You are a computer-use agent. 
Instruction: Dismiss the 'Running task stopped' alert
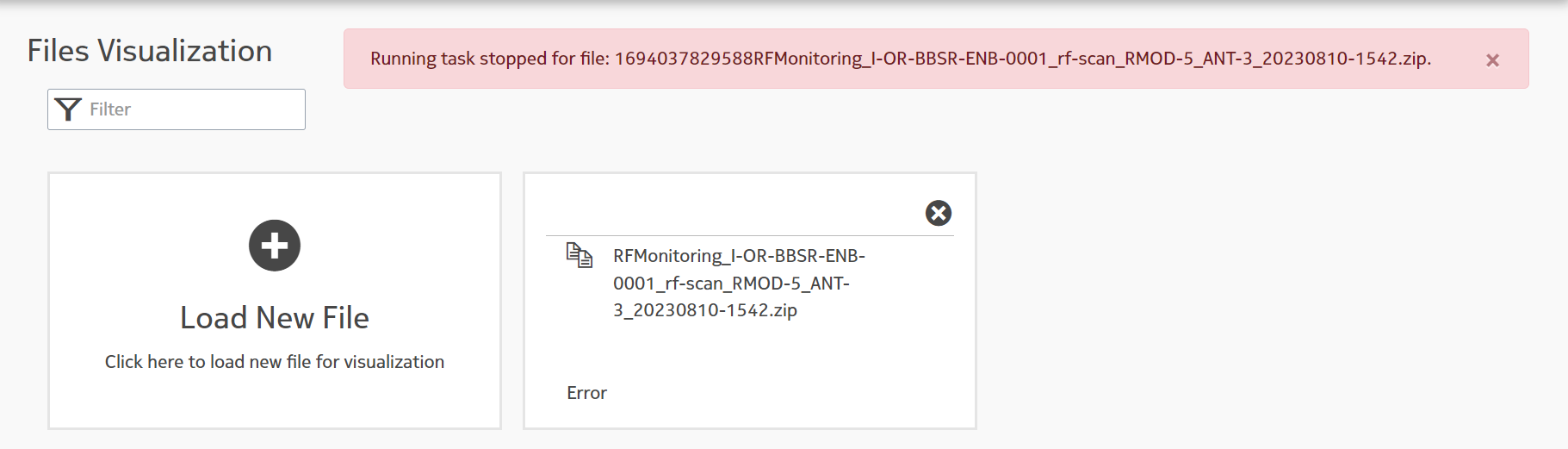[1492, 60]
